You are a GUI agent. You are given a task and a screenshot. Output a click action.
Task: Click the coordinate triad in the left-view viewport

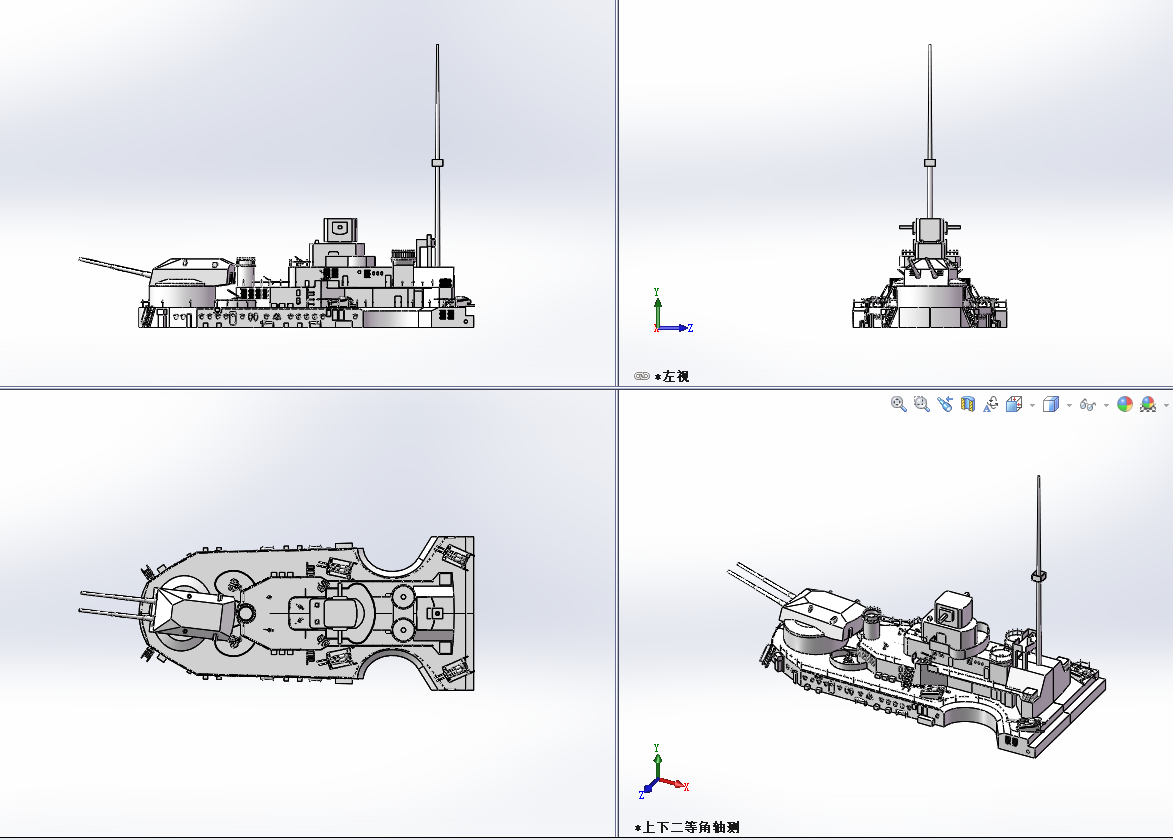(x=673, y=311)
